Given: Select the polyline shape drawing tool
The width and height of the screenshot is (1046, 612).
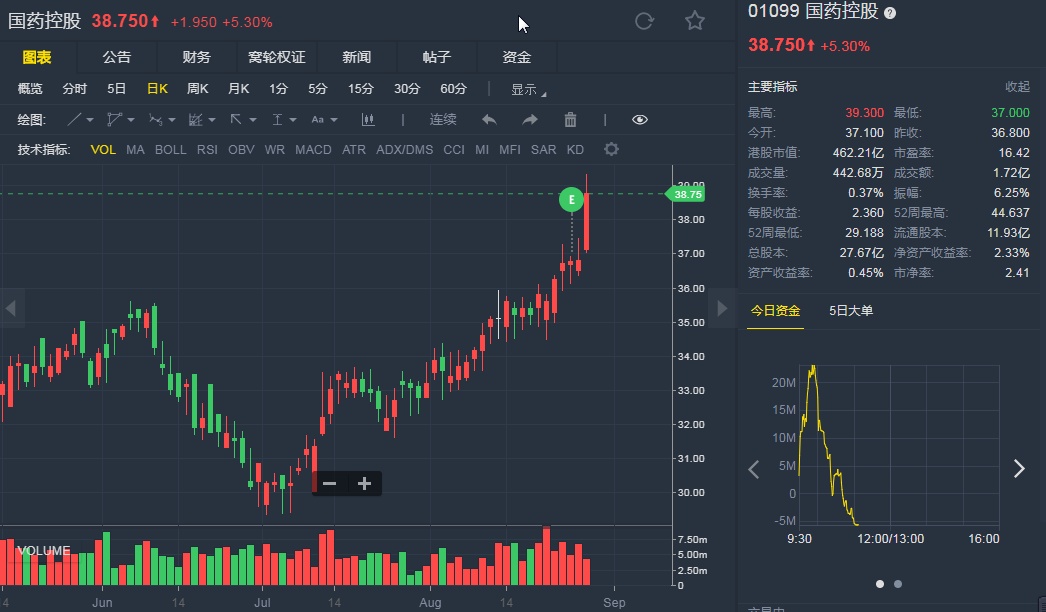Looking at the screenshot, I should click(114, 119).
